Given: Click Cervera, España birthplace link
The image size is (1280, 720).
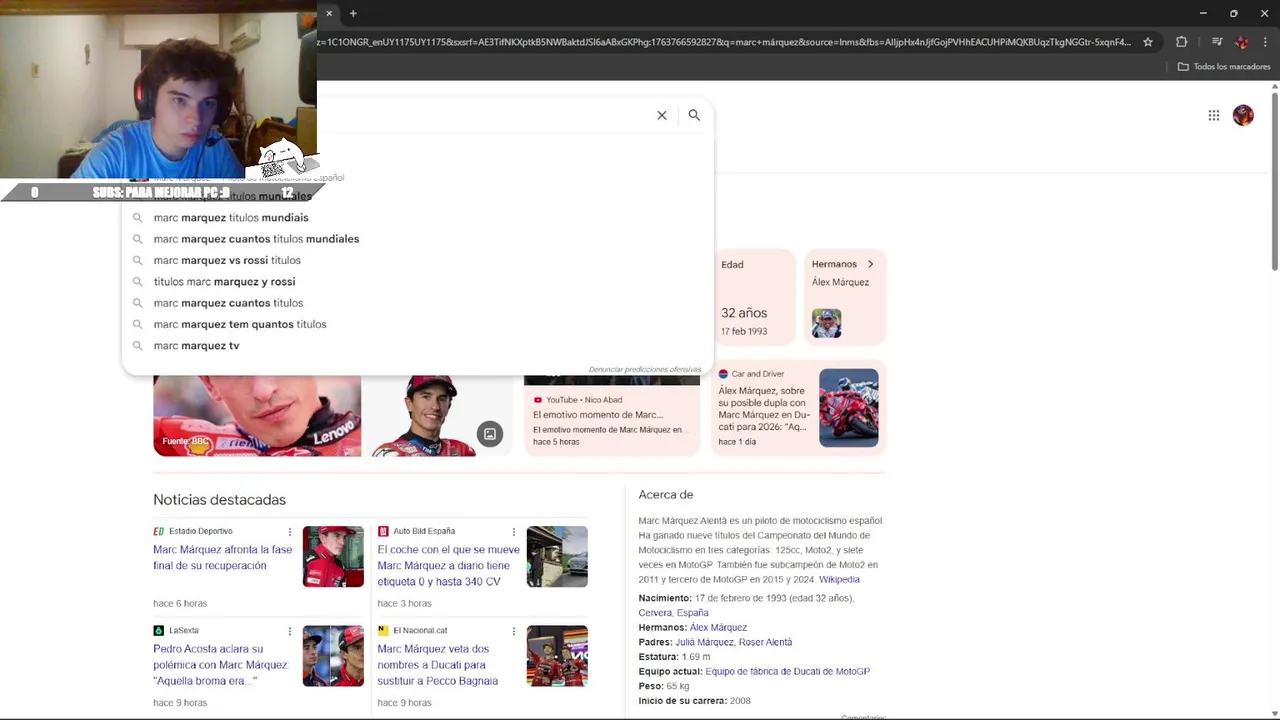Looking at the screenshot, I should click(x=673, y=613).
